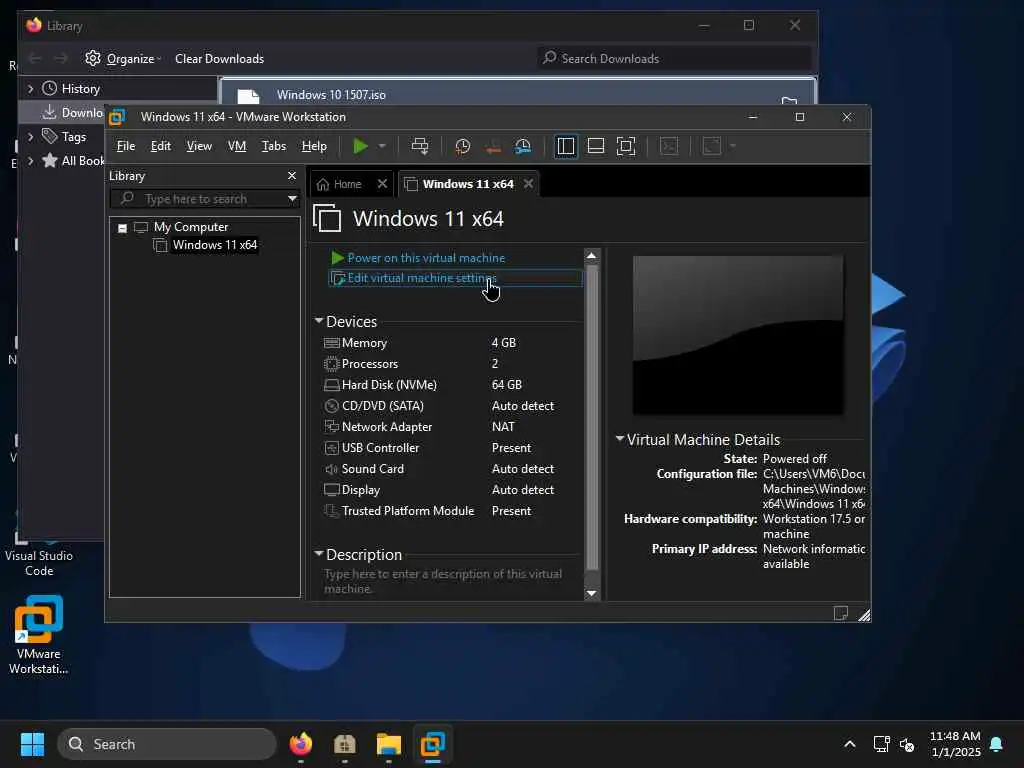
Task: Open Organize menu in Firefox Library
Action: coord(123,59)
